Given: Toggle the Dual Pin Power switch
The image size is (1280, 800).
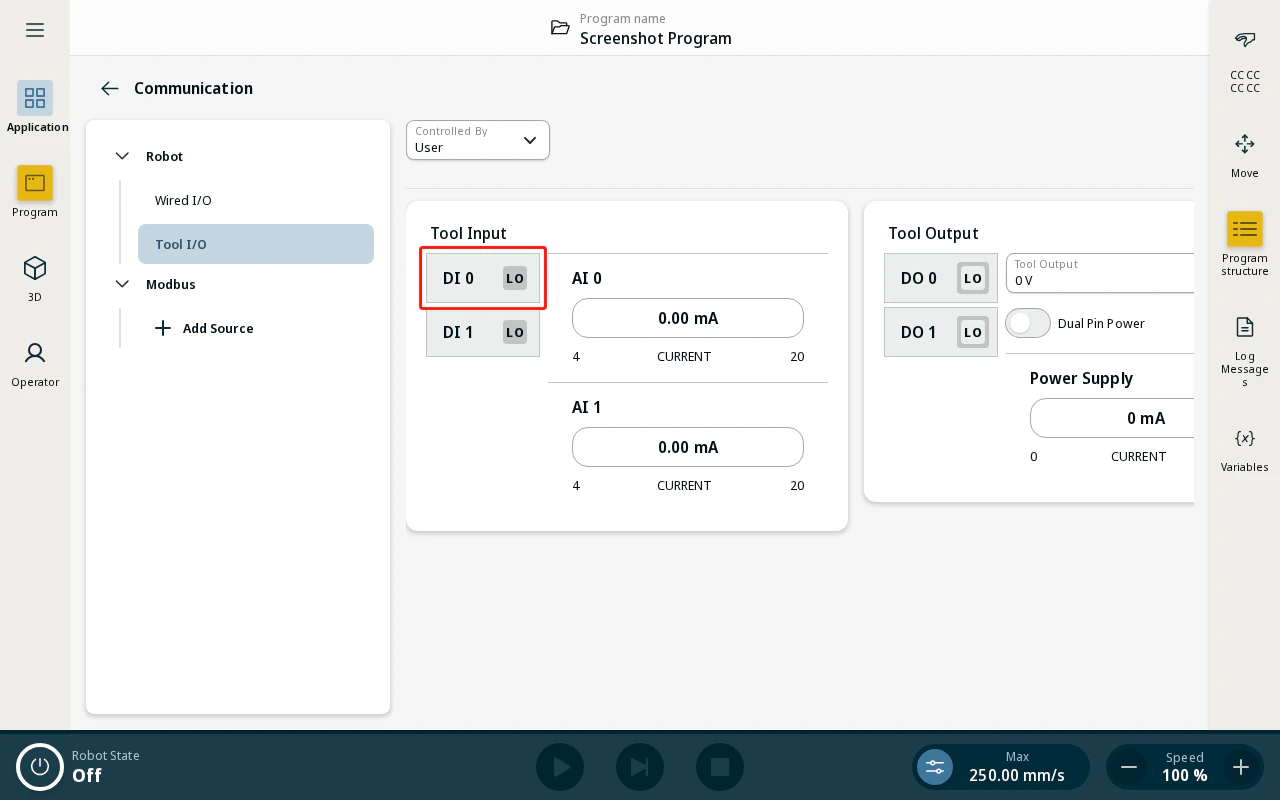Looking at the screenshot, I should coord(1028,323).
